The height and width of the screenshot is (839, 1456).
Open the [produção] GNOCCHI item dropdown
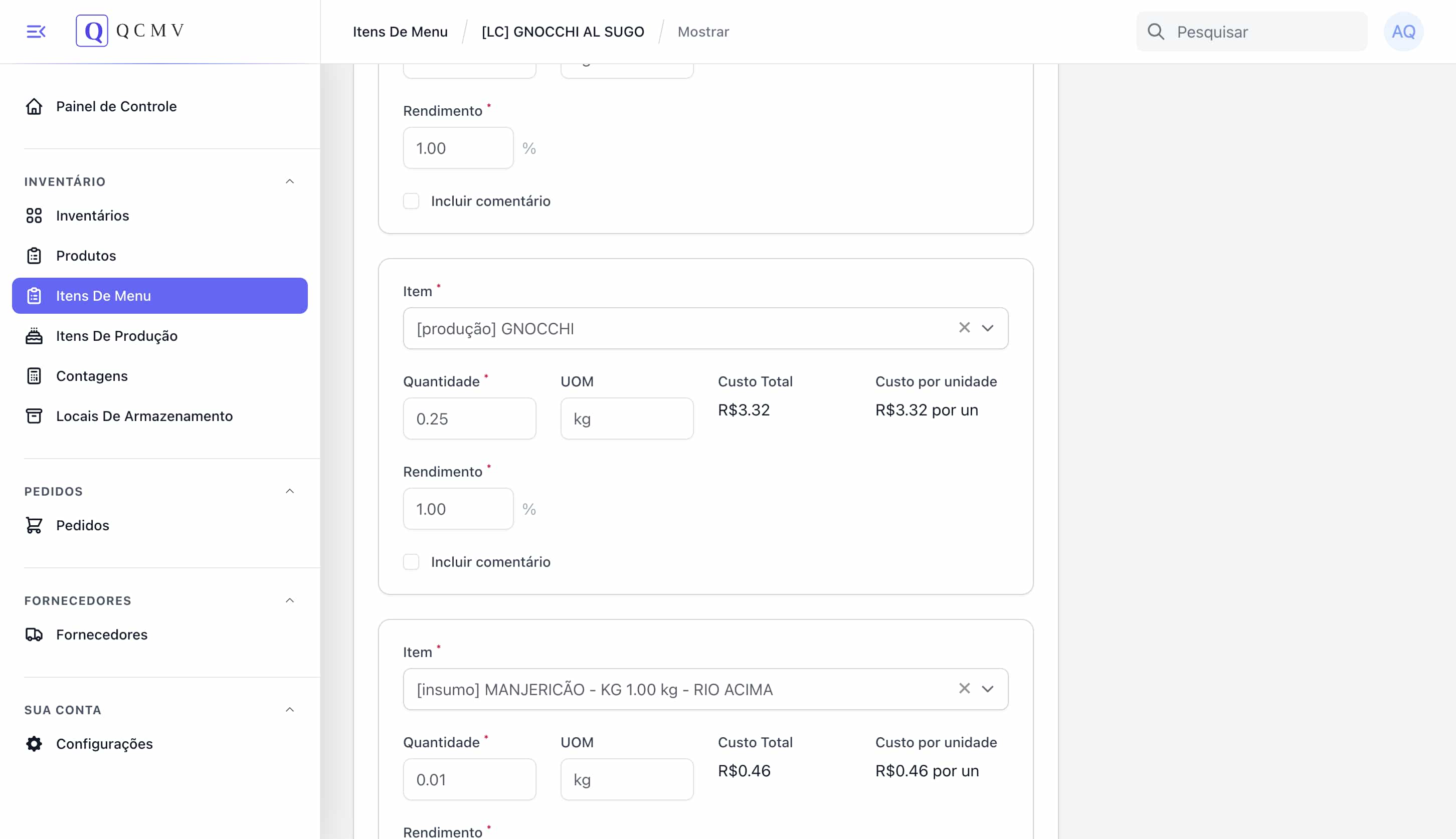(987, 328)
